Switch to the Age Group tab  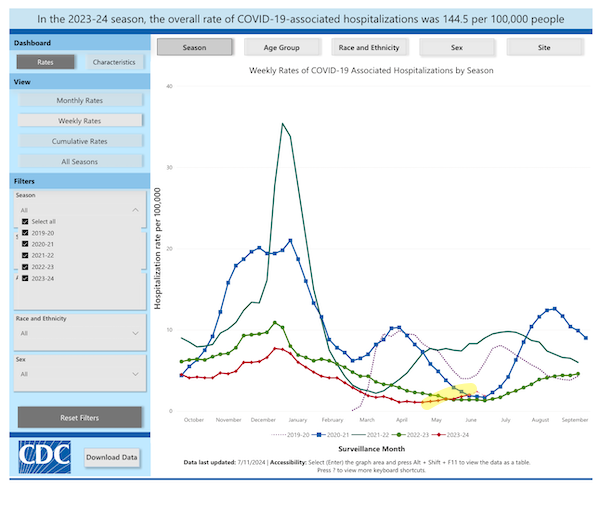pos(282,47)
